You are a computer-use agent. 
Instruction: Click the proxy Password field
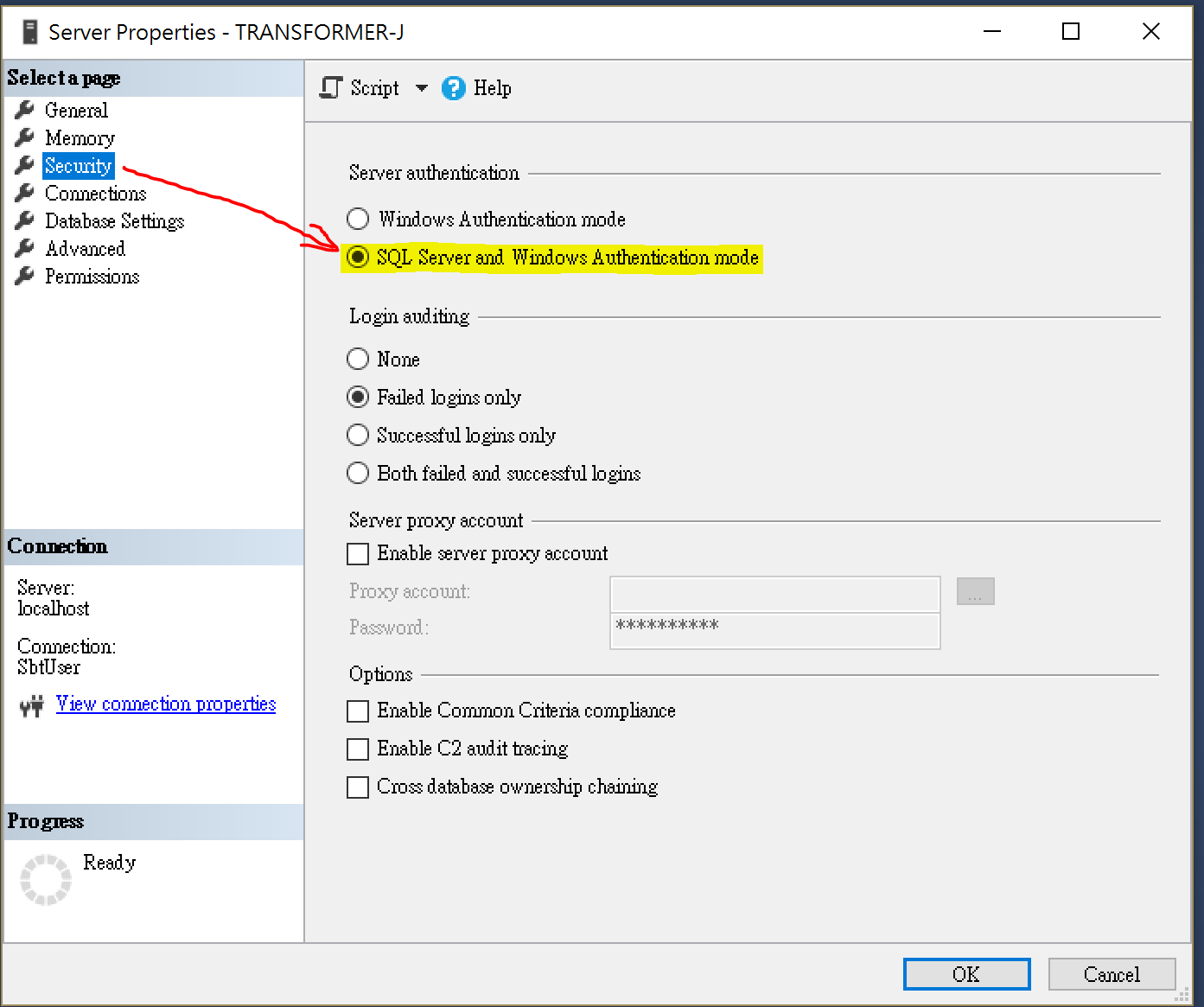click(x=774, y=630)
